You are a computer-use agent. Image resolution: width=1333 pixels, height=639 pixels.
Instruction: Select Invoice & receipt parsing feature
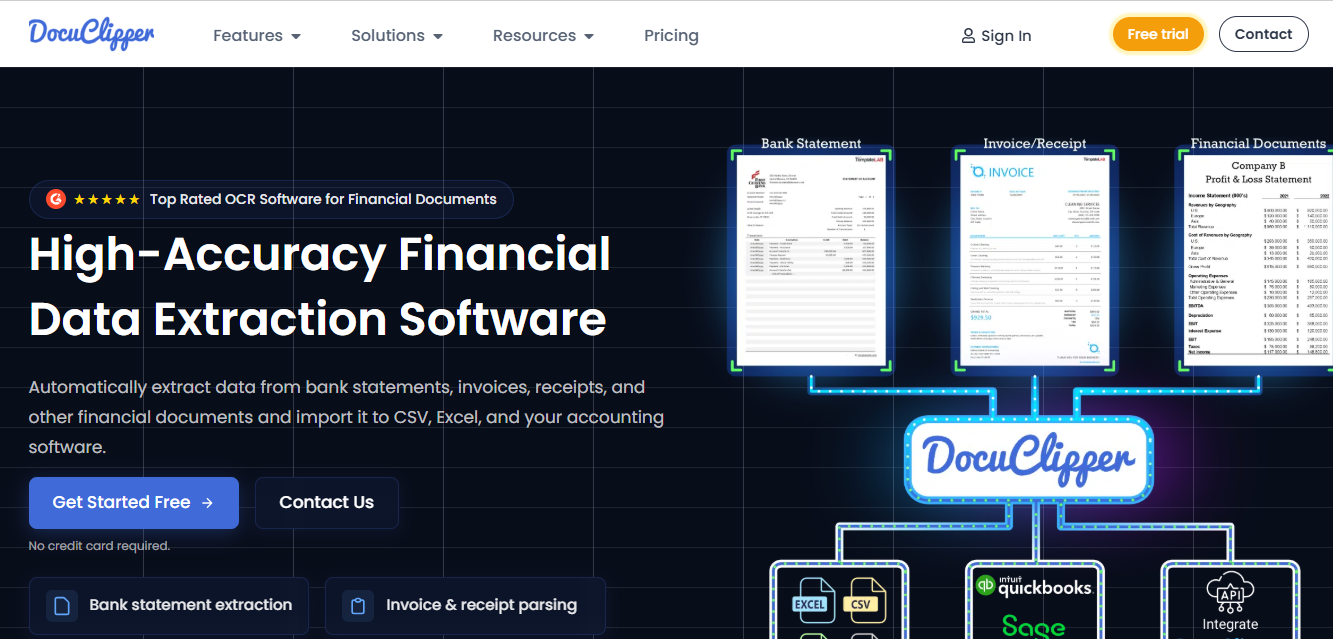click(x=465, y=605)
